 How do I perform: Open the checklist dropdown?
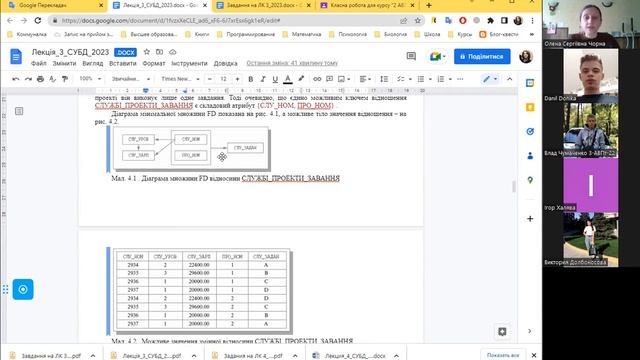click(403, 79)
